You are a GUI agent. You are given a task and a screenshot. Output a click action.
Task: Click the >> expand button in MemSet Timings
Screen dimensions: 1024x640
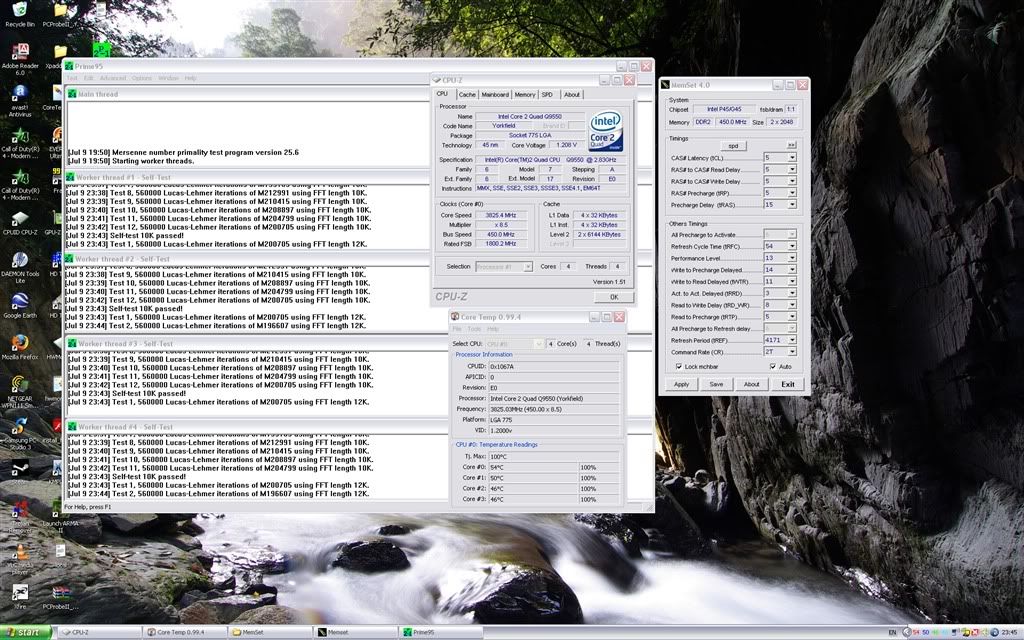click(792, 145)
